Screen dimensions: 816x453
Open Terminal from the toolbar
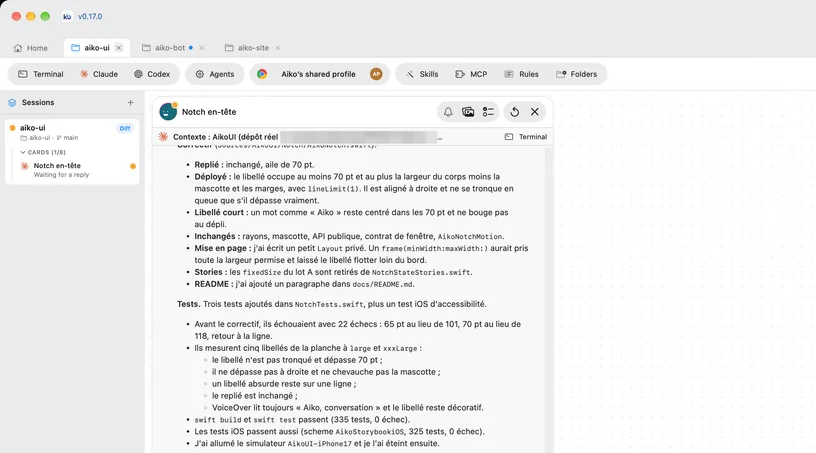pyautogui.click(x=41, y=74)
